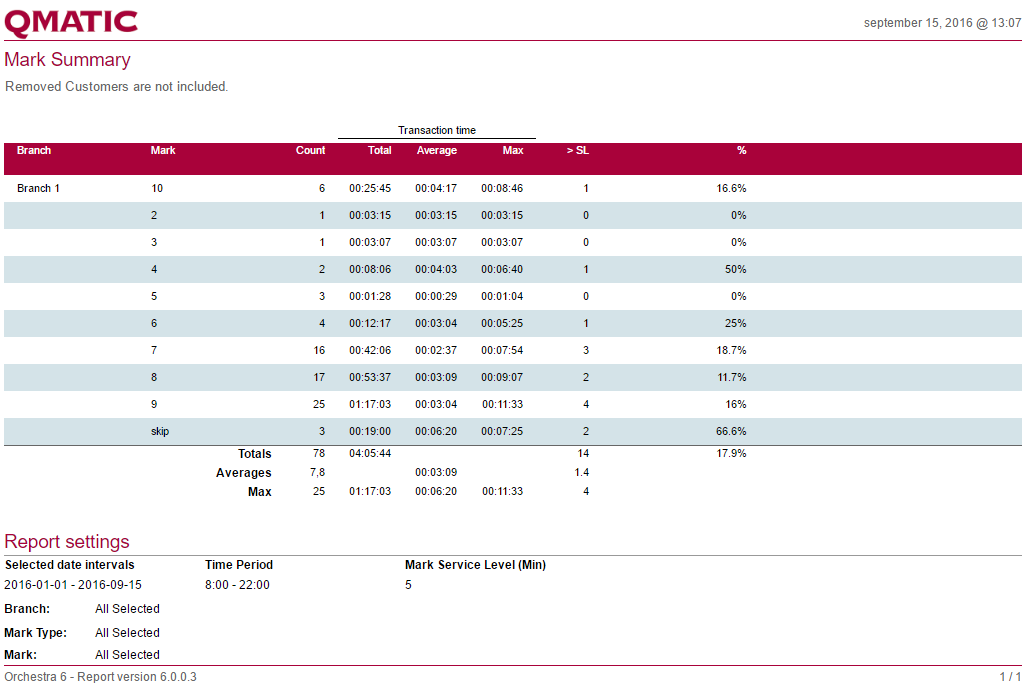Click the 'Branch' column header
1027x697 pixels.
tap(34, 151)
